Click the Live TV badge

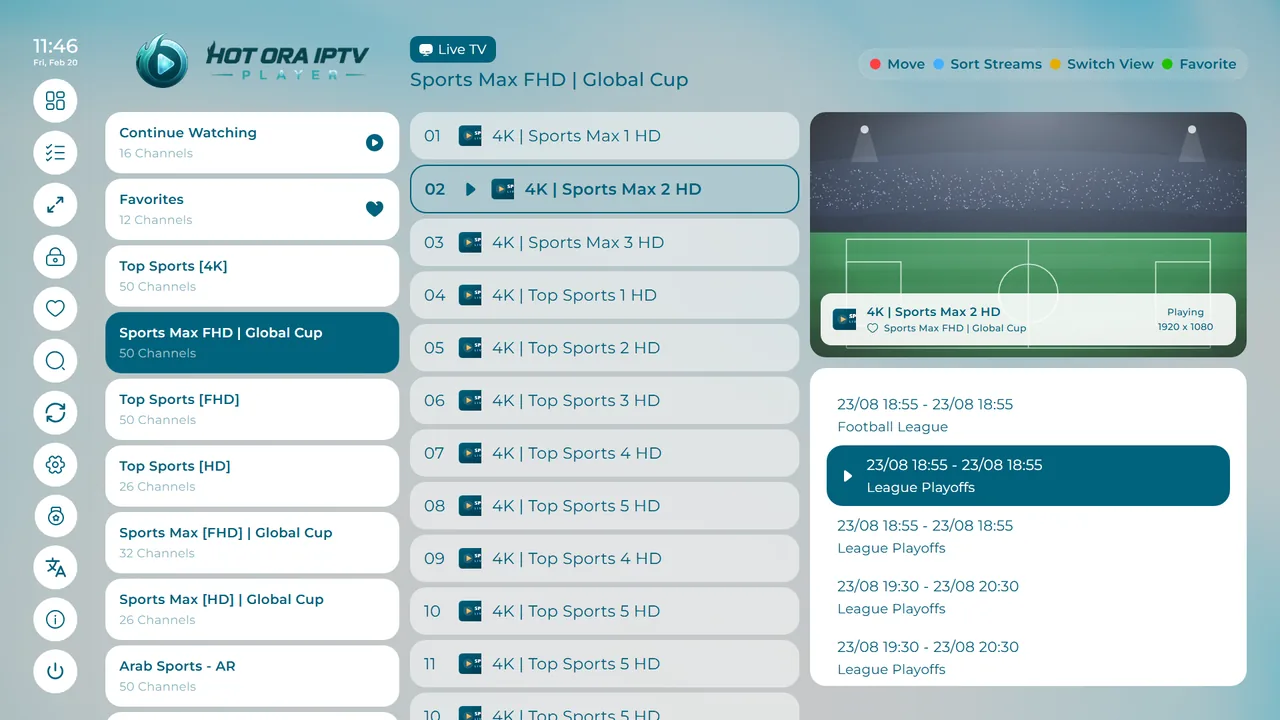pos(453,50)
